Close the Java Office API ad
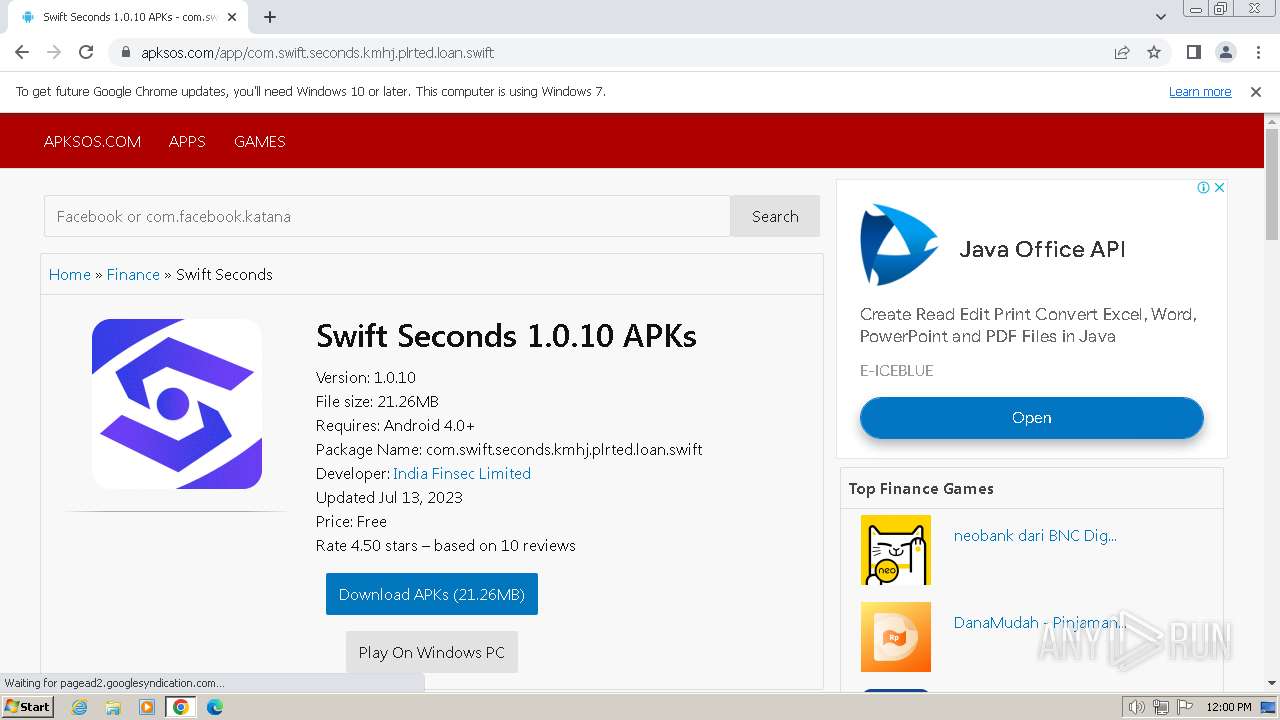 coord(1219,187)
